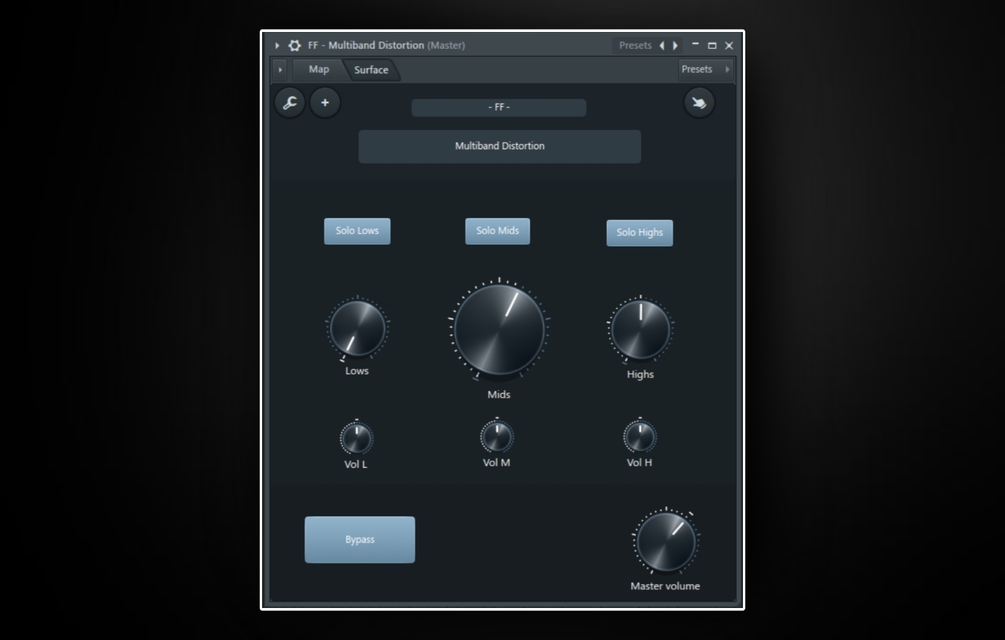Click the Lows distortion knob
This screenshot has width=1005, height=640.
coord(357,328)
